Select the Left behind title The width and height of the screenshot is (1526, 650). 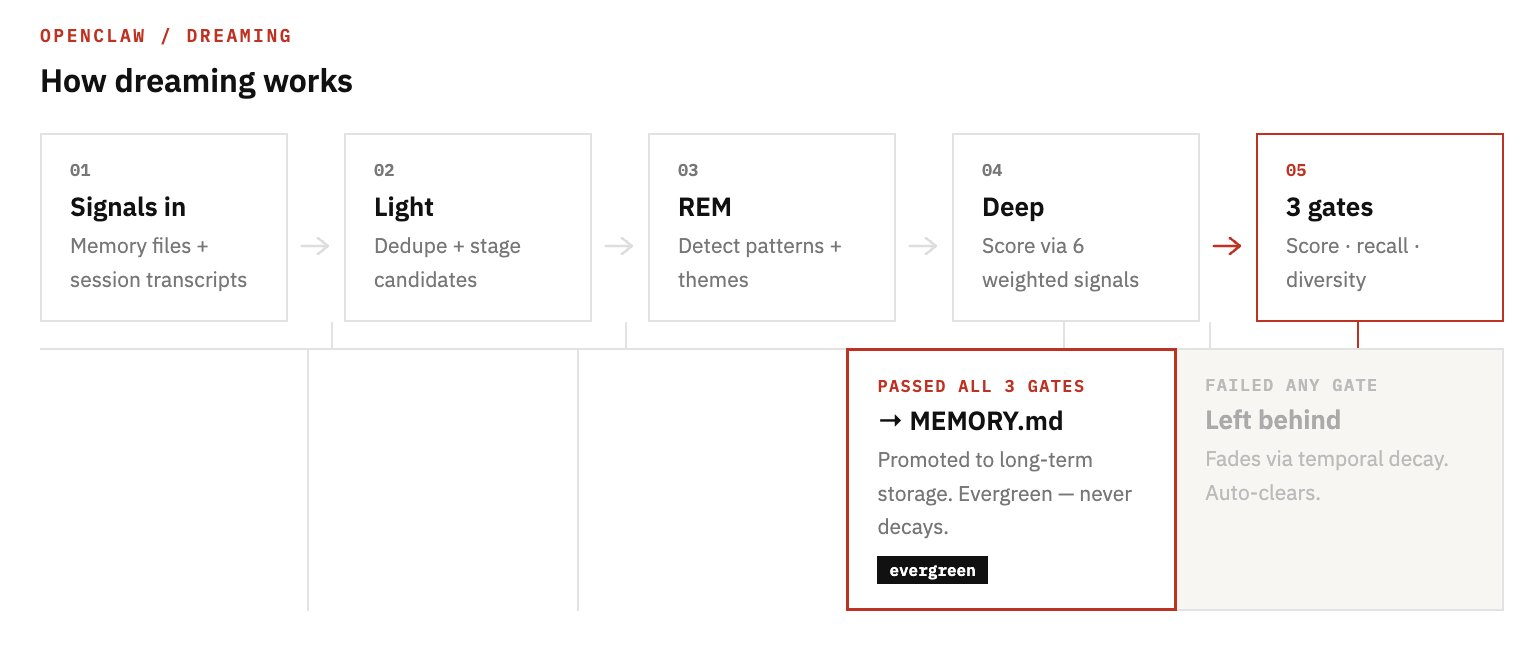coord(1272,420)
